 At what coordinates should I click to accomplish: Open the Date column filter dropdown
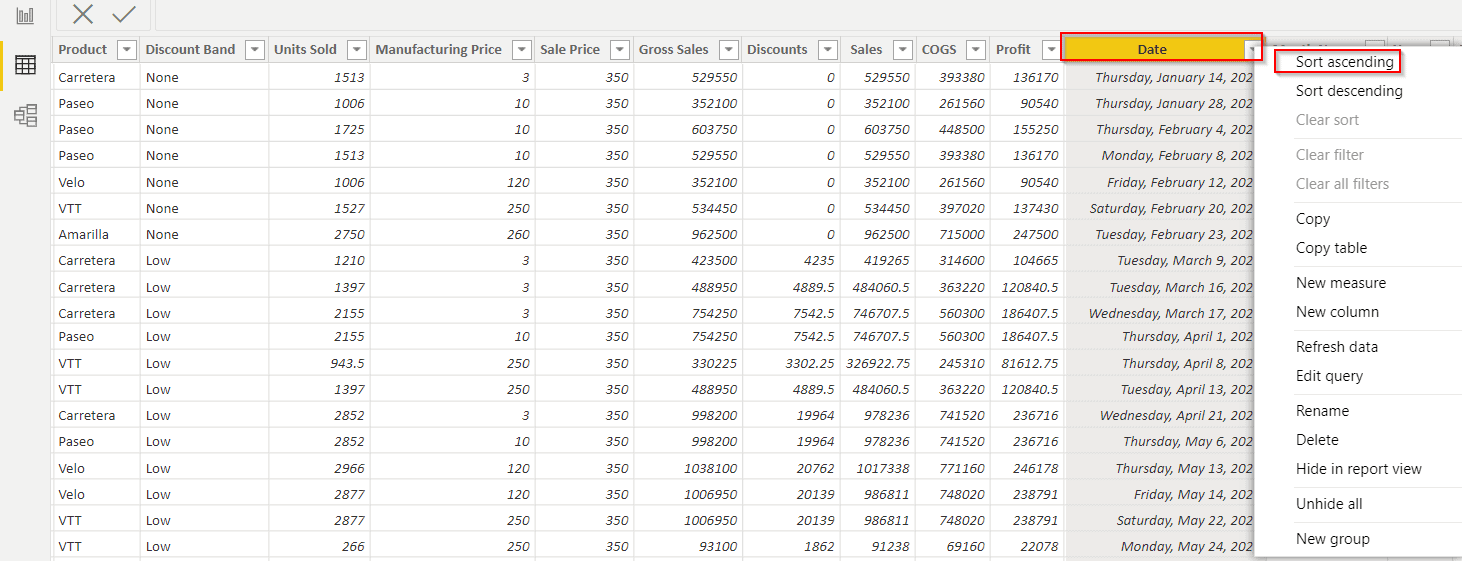(1251, 50)
